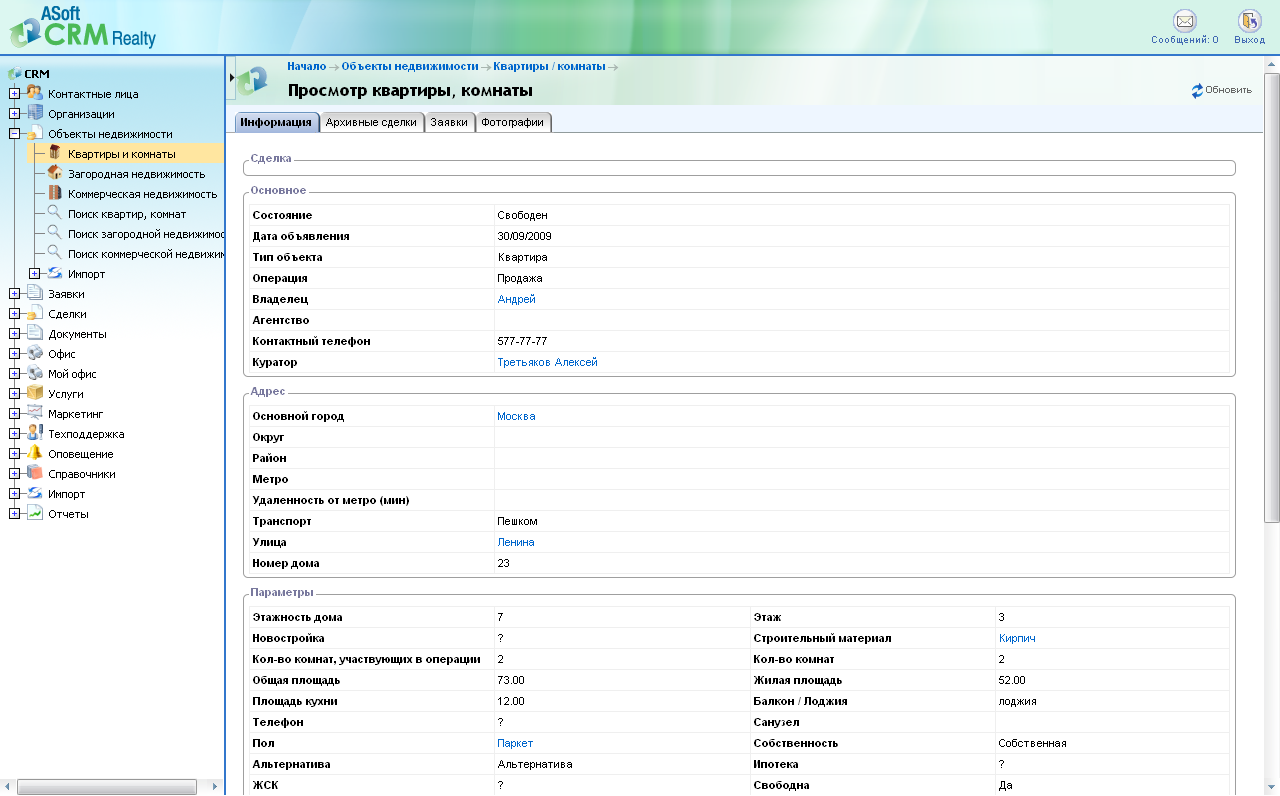Expand the Документы tree node
Viewport: 1280px width, 796px height.
(x=14, y=334)
